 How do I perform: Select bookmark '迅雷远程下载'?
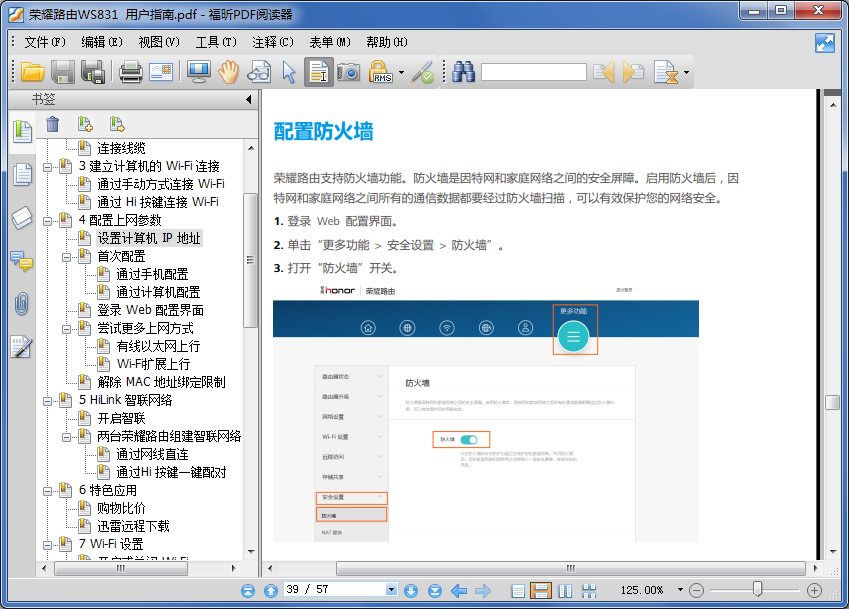133,527
